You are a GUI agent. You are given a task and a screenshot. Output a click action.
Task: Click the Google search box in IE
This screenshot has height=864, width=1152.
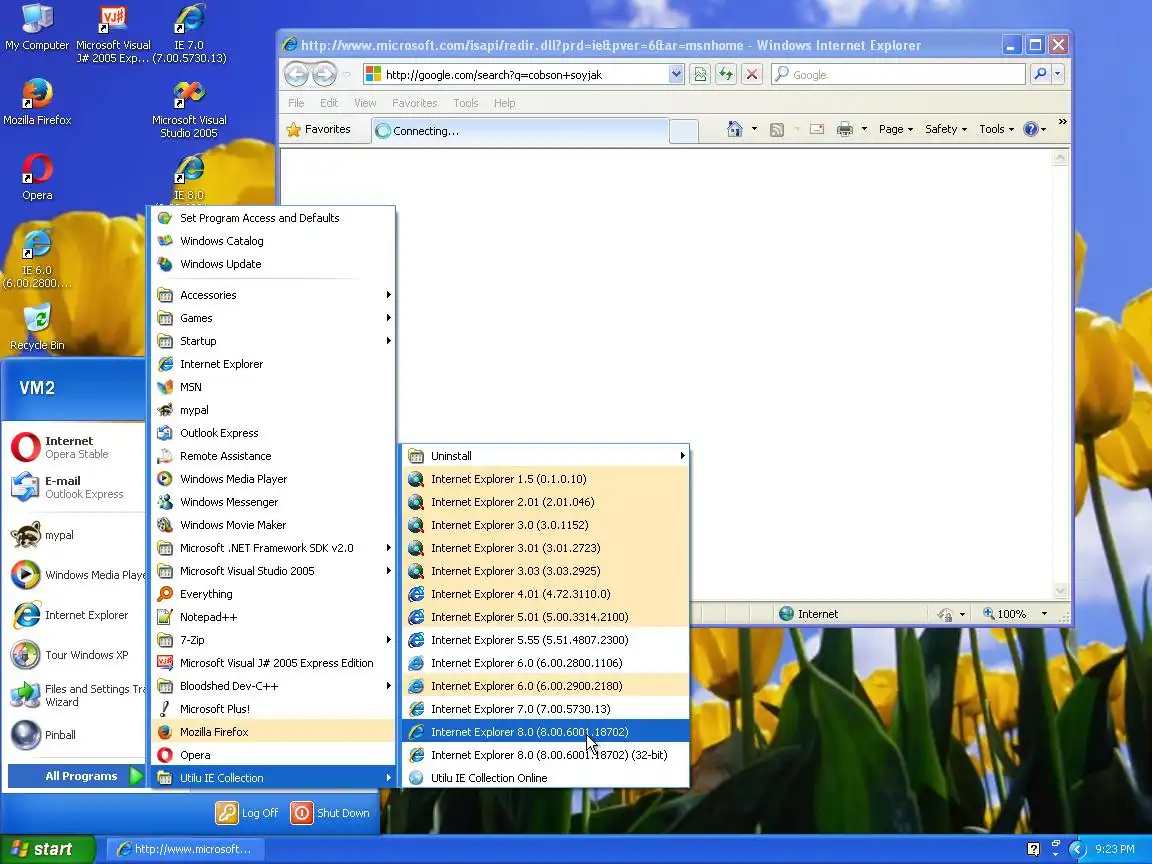point(898,74)
